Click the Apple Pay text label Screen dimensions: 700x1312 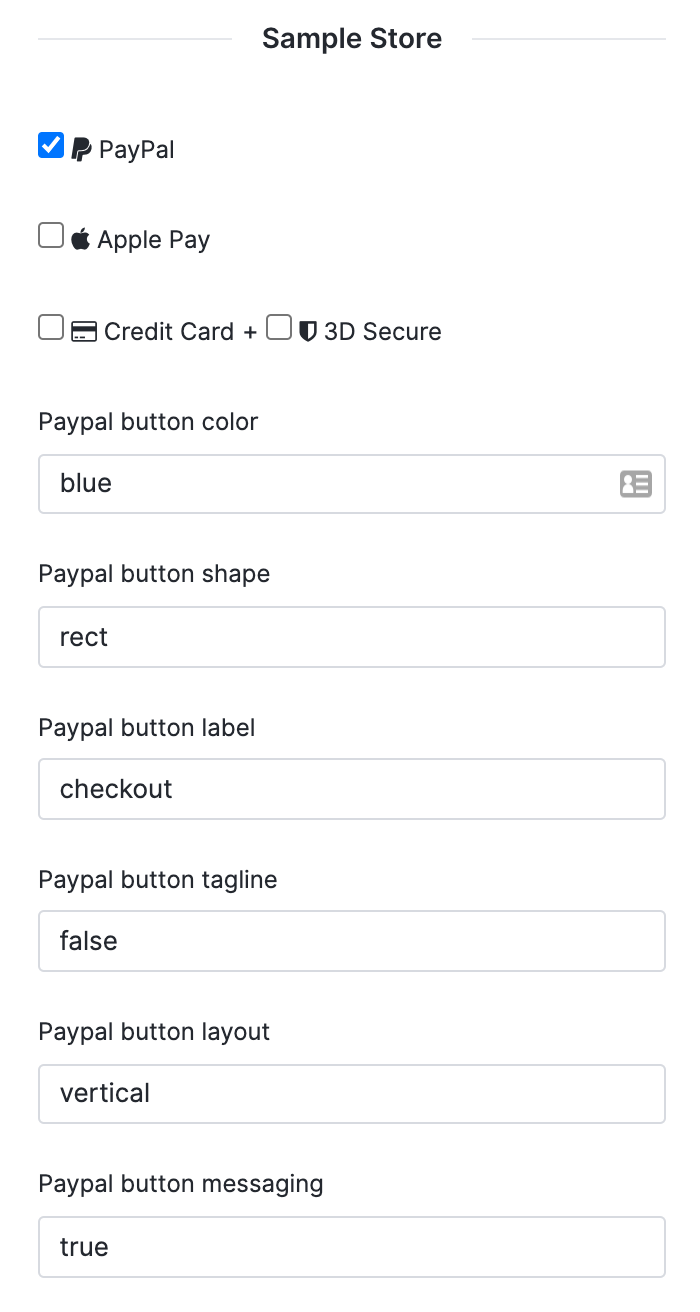click(x=154, y=240)
